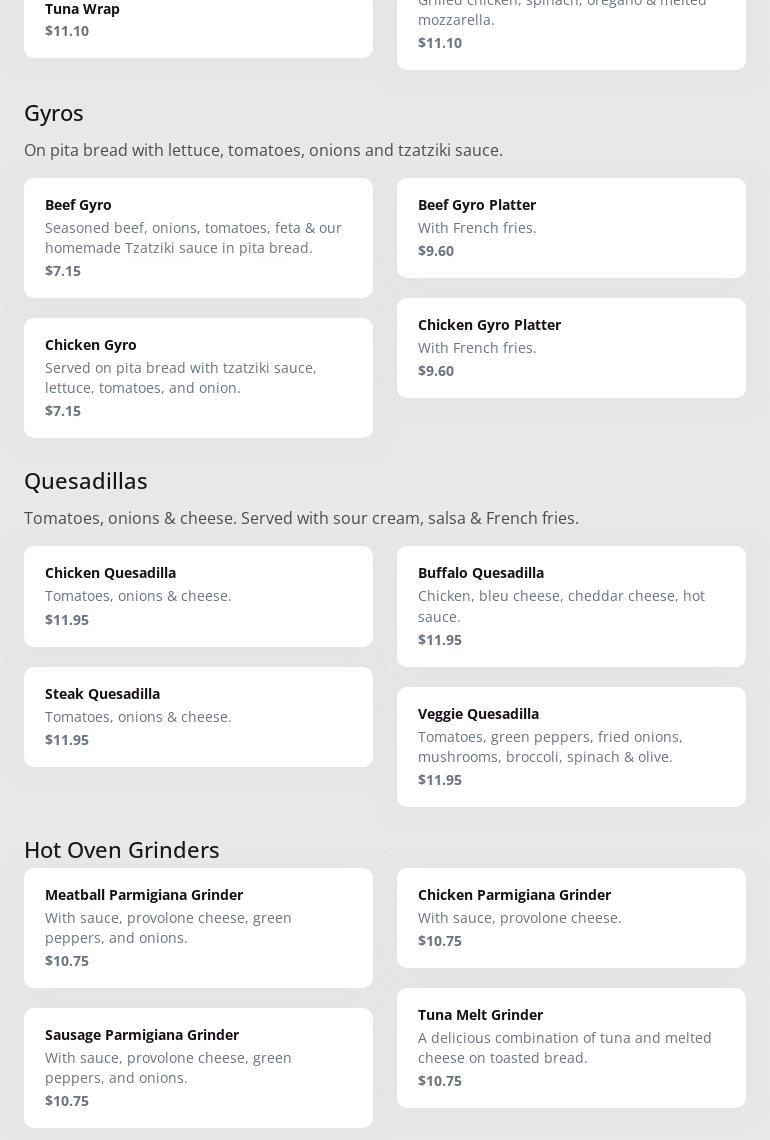
Task: Pick the Sausage Parmigiana Grinder card
Action: pos(198,1067)
